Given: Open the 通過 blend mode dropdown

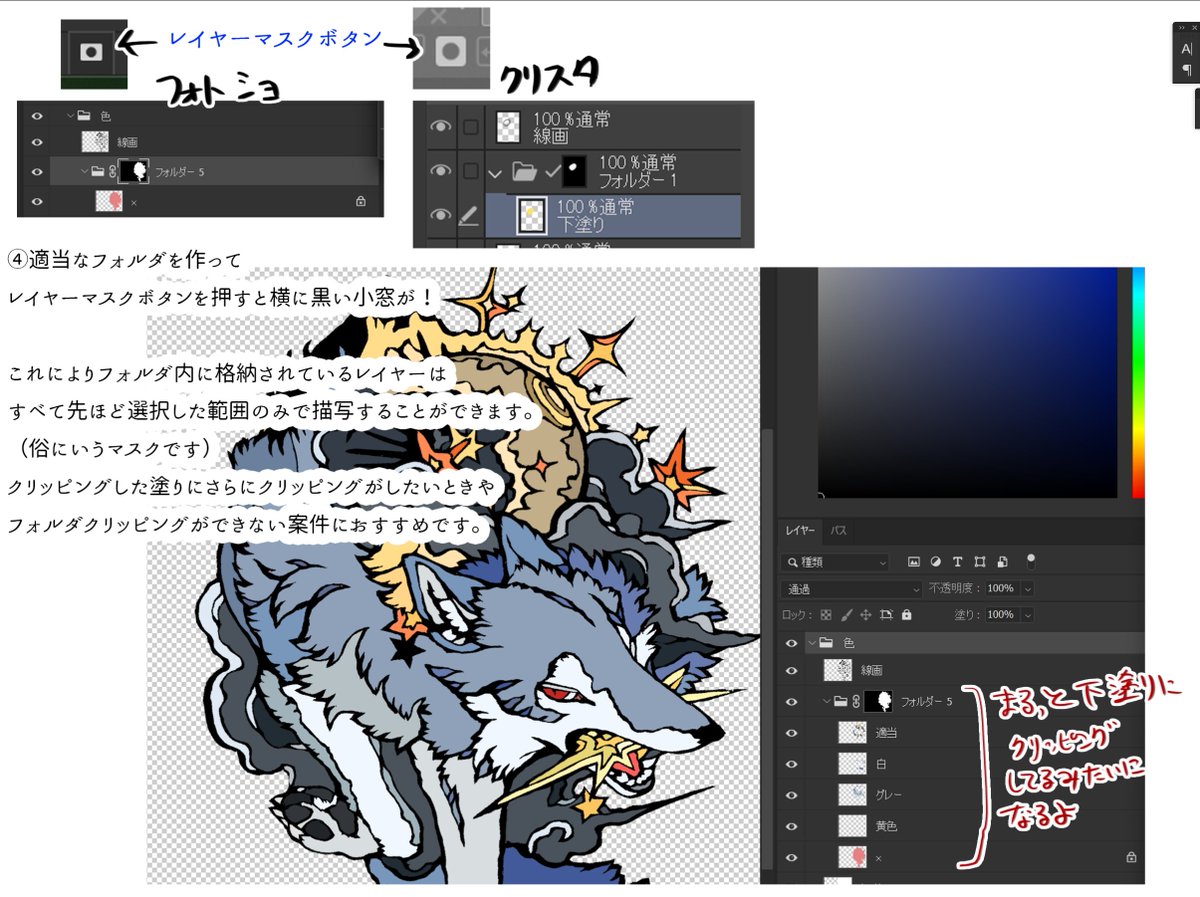Looking at the screenshot, I should [851, 589].
